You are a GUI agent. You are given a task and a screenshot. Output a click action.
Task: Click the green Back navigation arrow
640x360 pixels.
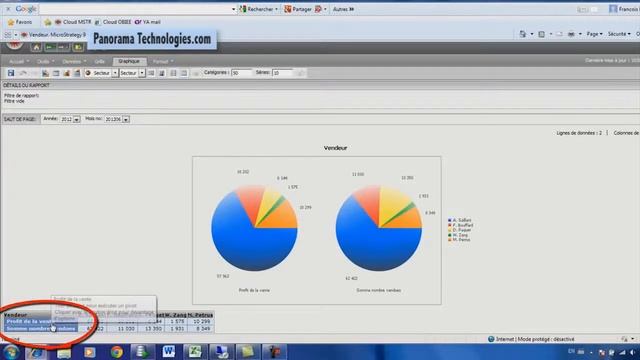coord(50,48)
